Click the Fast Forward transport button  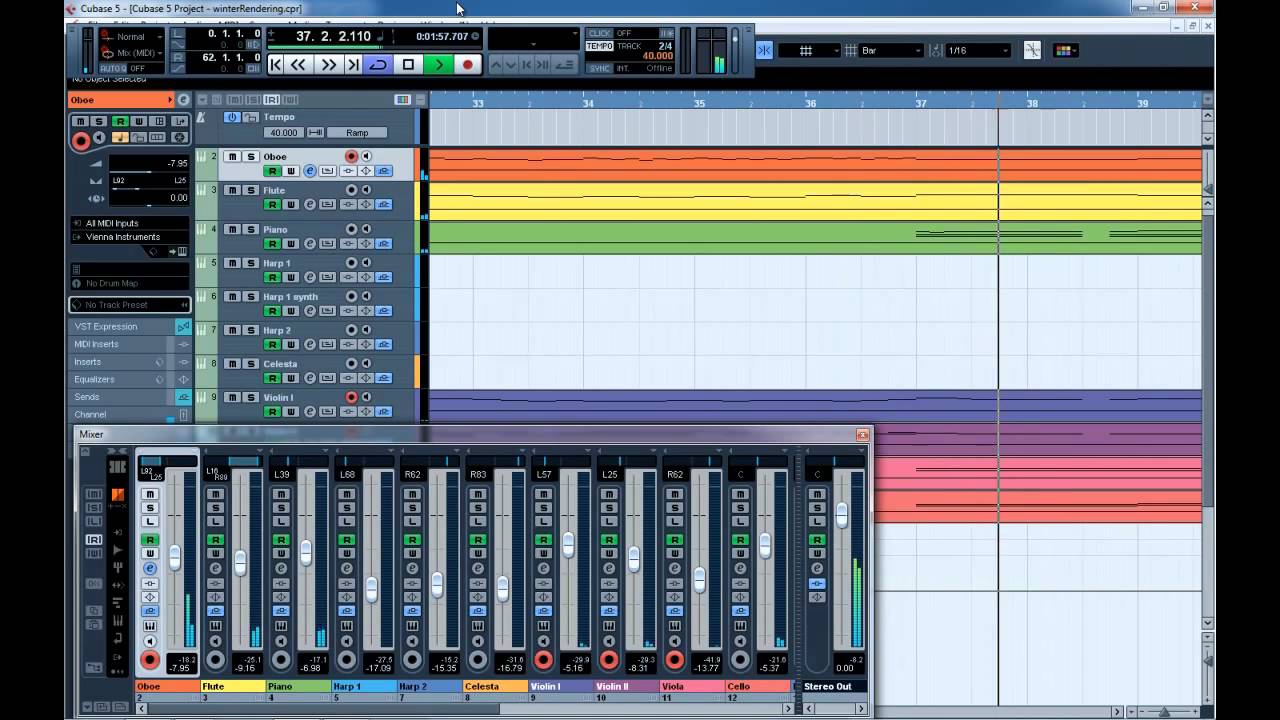coord(328,64)
